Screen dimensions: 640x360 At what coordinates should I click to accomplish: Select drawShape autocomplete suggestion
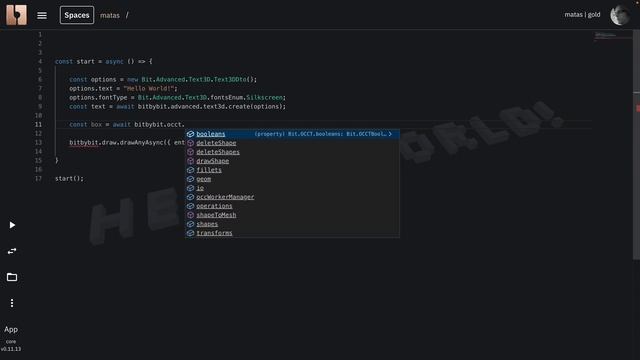293,161
